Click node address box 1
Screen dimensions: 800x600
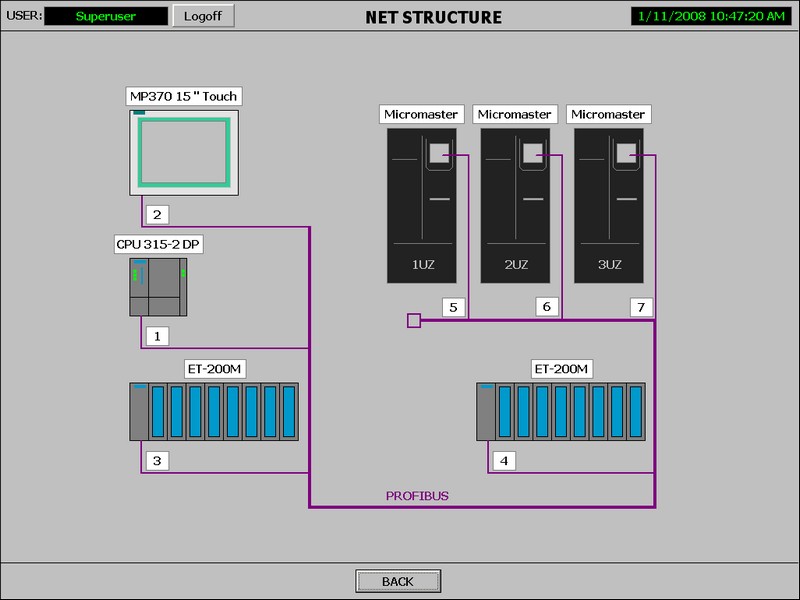[157, 336]
